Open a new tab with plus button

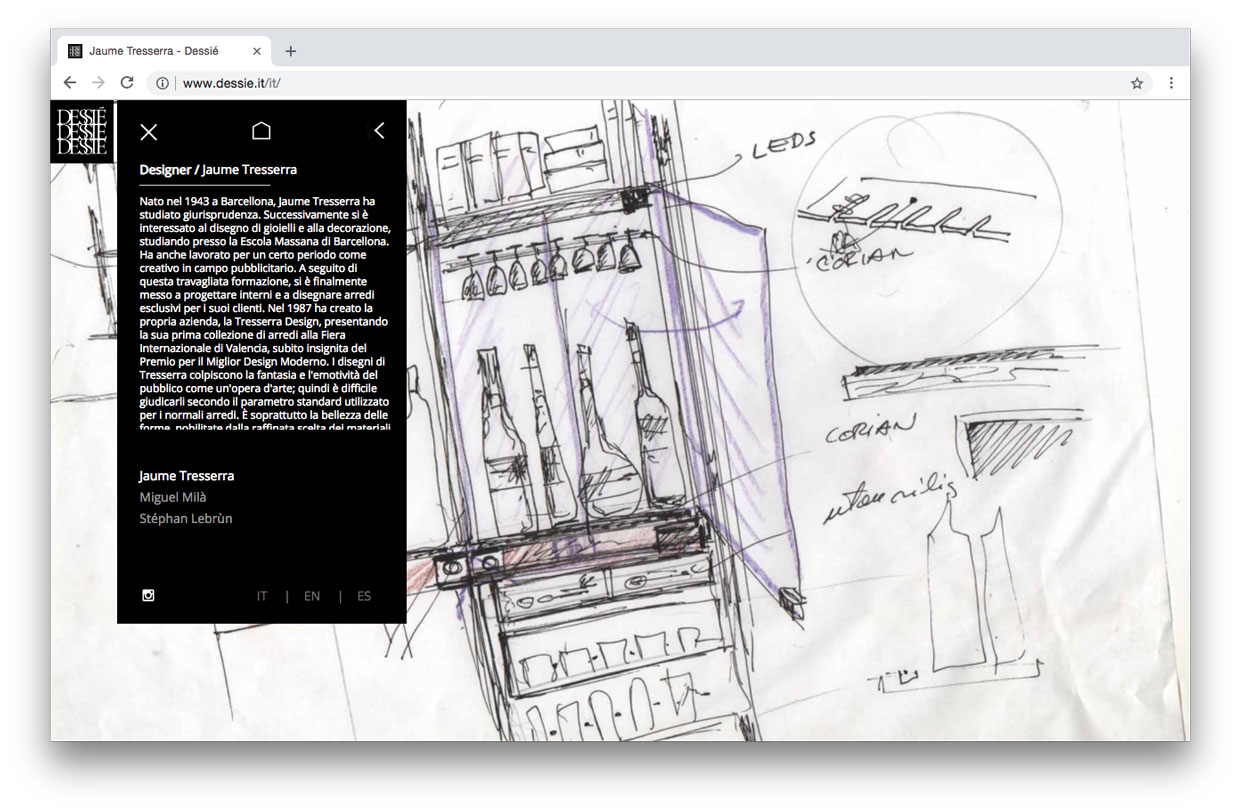[291, 51]
